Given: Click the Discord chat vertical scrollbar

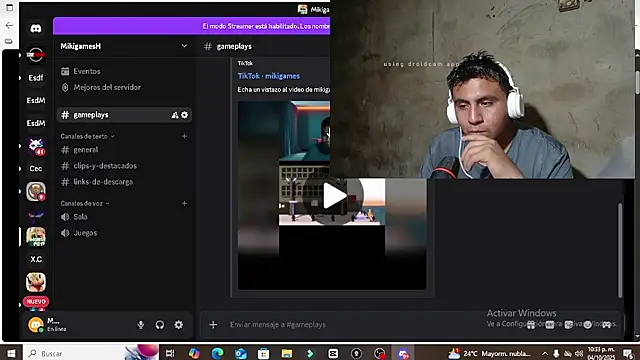Looking at the screenshot, I should click(620, 250).
